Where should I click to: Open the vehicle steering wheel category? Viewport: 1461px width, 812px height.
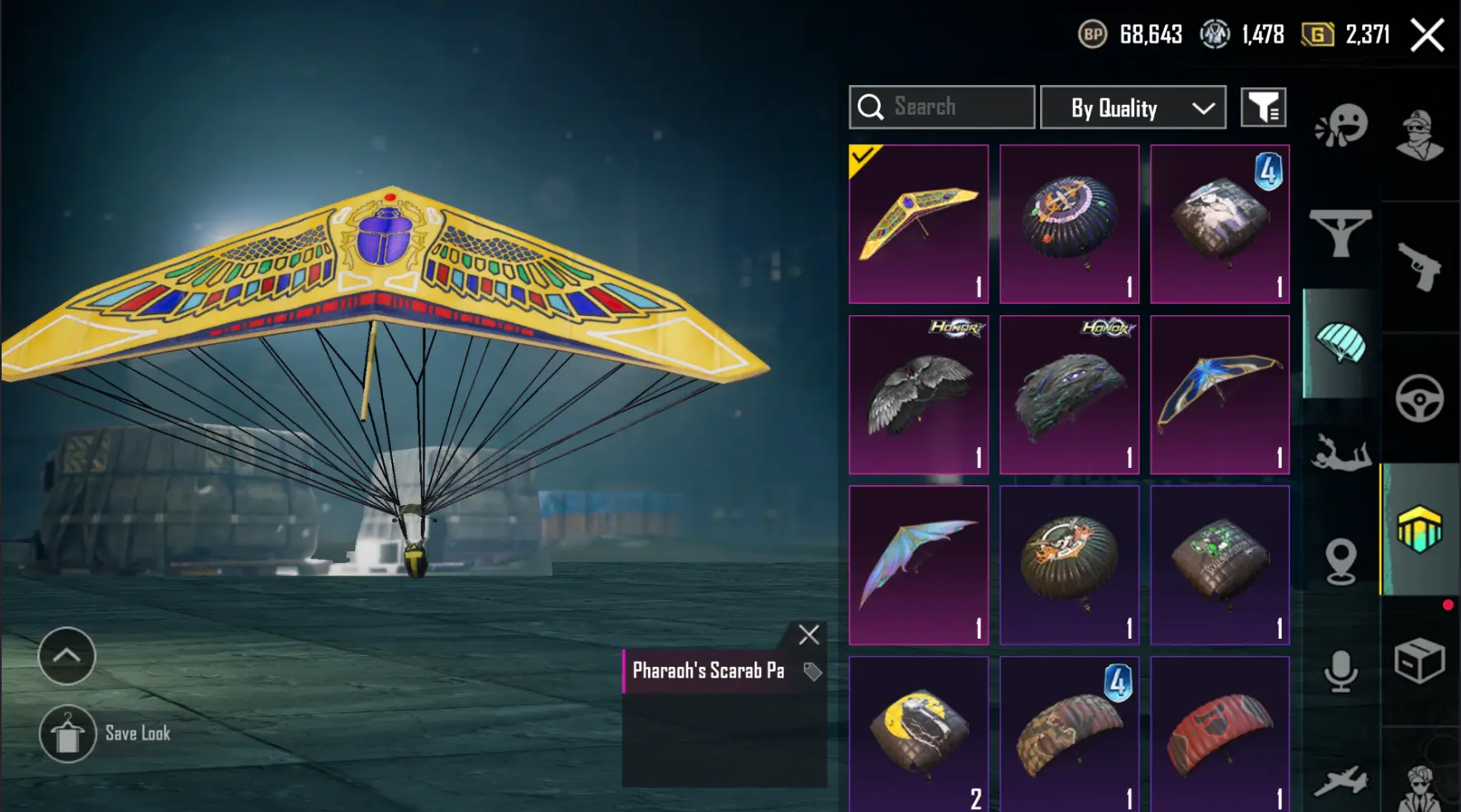(1420, 399)
